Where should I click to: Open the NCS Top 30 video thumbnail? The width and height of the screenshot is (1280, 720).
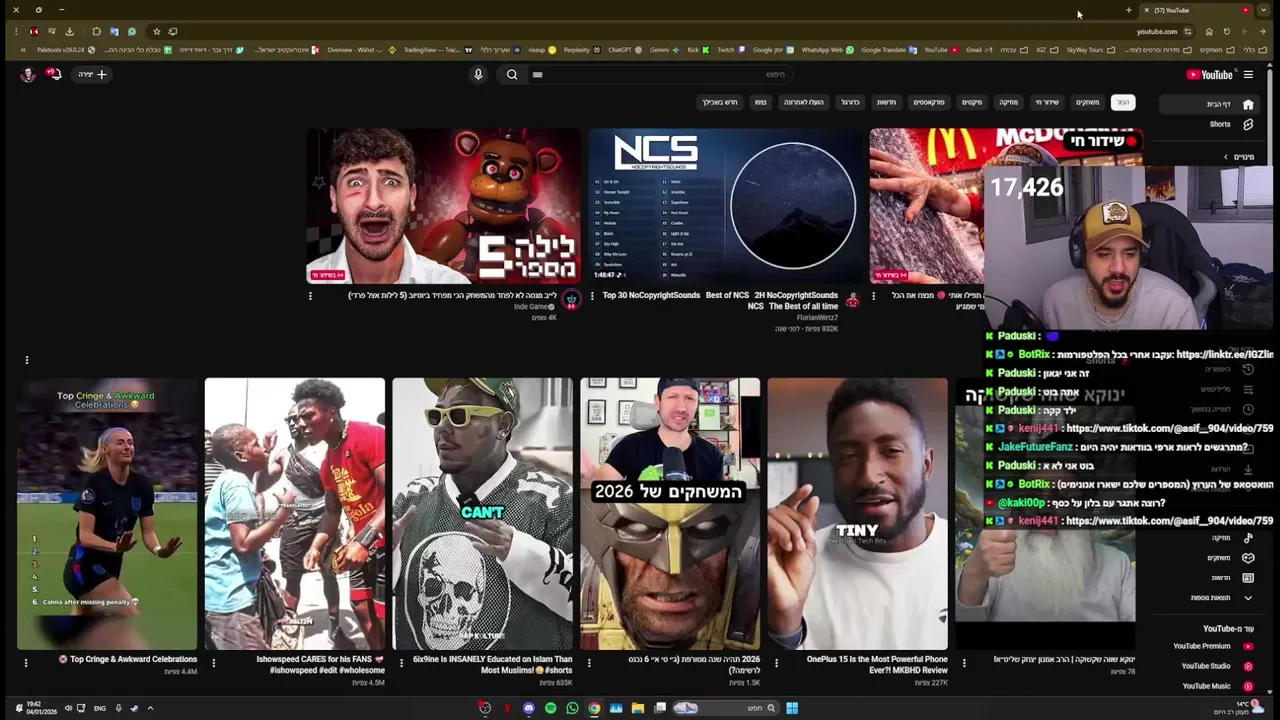coord(725,206)
